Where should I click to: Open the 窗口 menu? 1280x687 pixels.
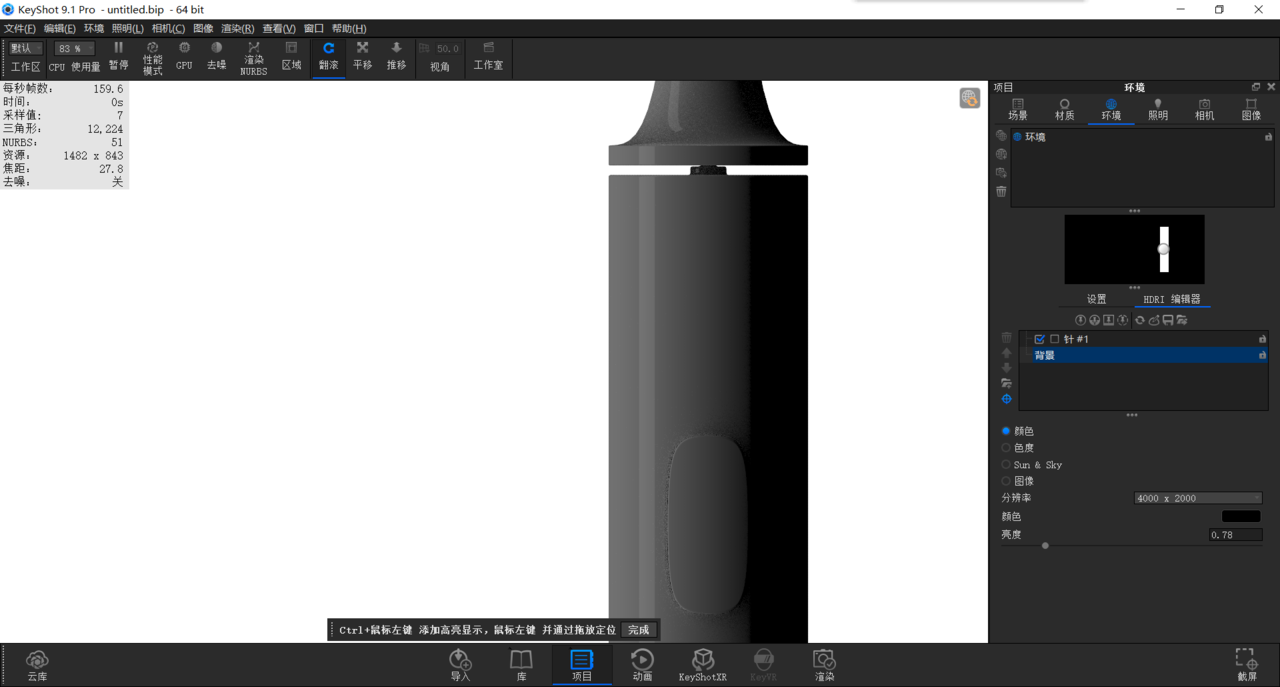click(x=314, y=28)
